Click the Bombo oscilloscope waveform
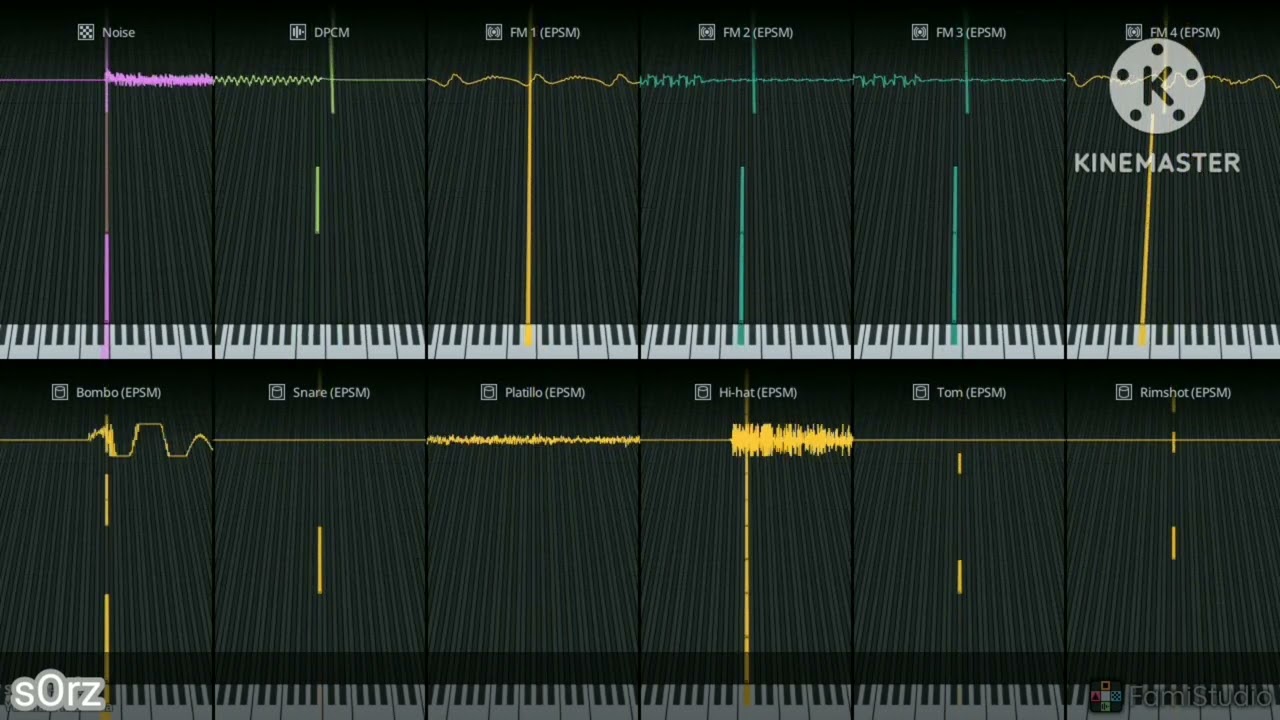This screenshot has height=720, width=1280. [150, 440]
